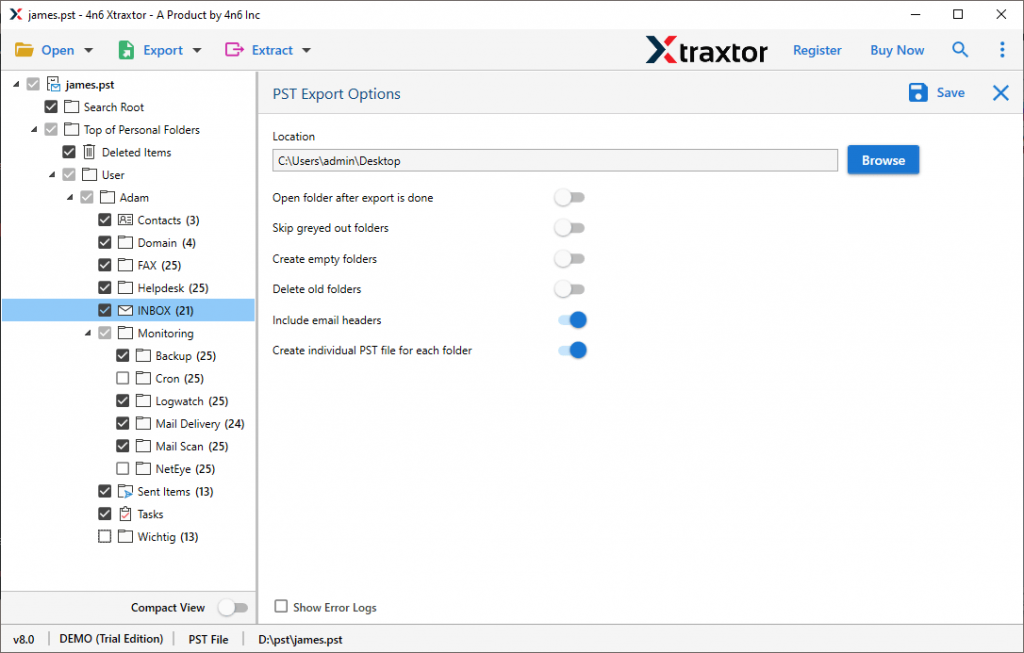Open the three-dot menu icon

click(x=1002, y=49)
